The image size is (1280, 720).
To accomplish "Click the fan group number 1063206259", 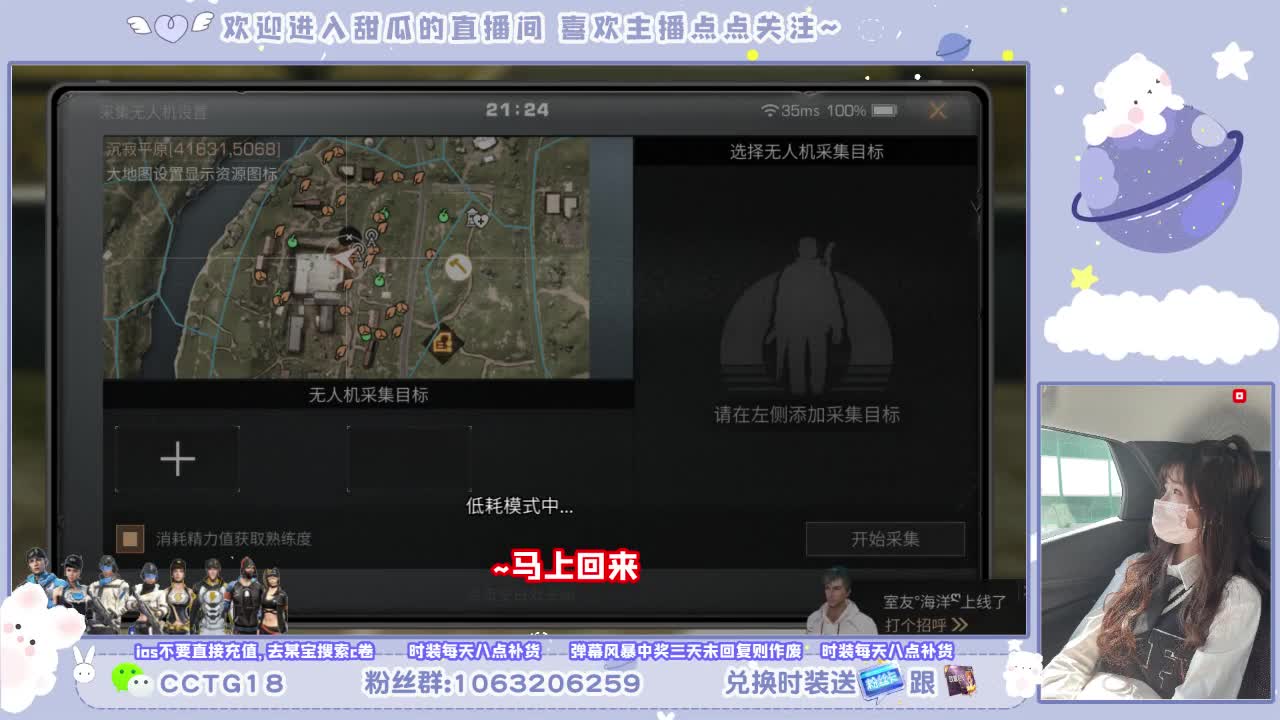I will coord(546,684).
